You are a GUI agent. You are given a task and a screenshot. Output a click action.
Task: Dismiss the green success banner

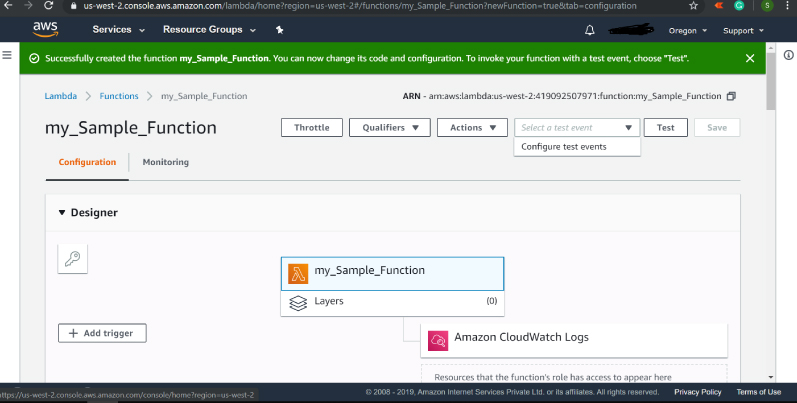750,58
